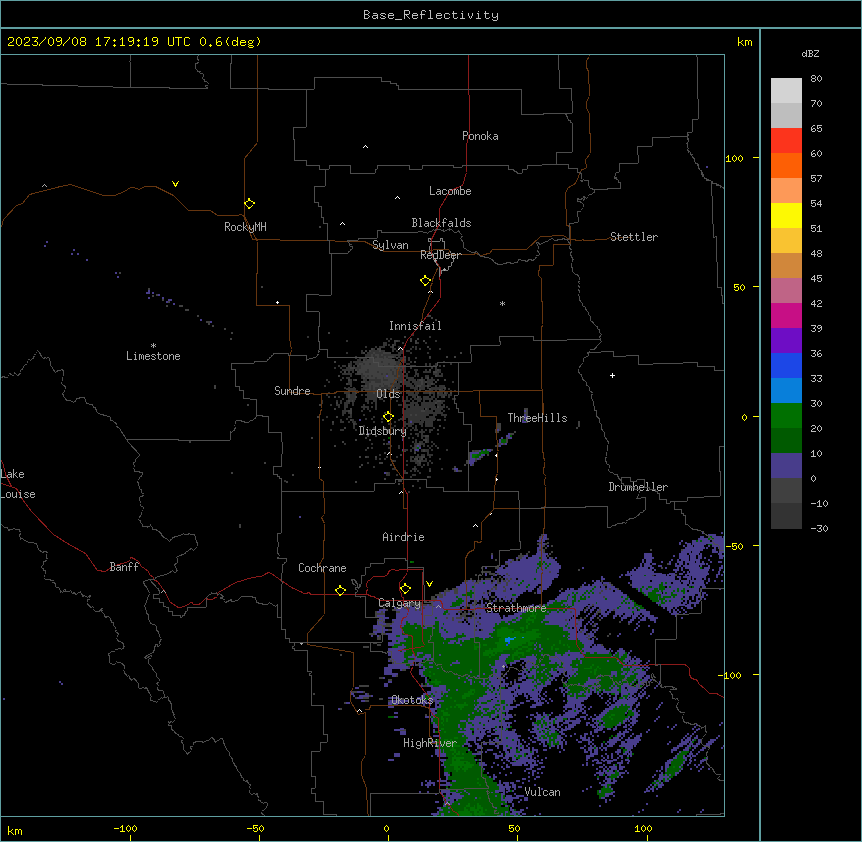Image resolution: width=862 pixels, height=842 pixels.
Task: Click the Blackfalds town label
Action: pyautogui.click(x=441, y=223)
